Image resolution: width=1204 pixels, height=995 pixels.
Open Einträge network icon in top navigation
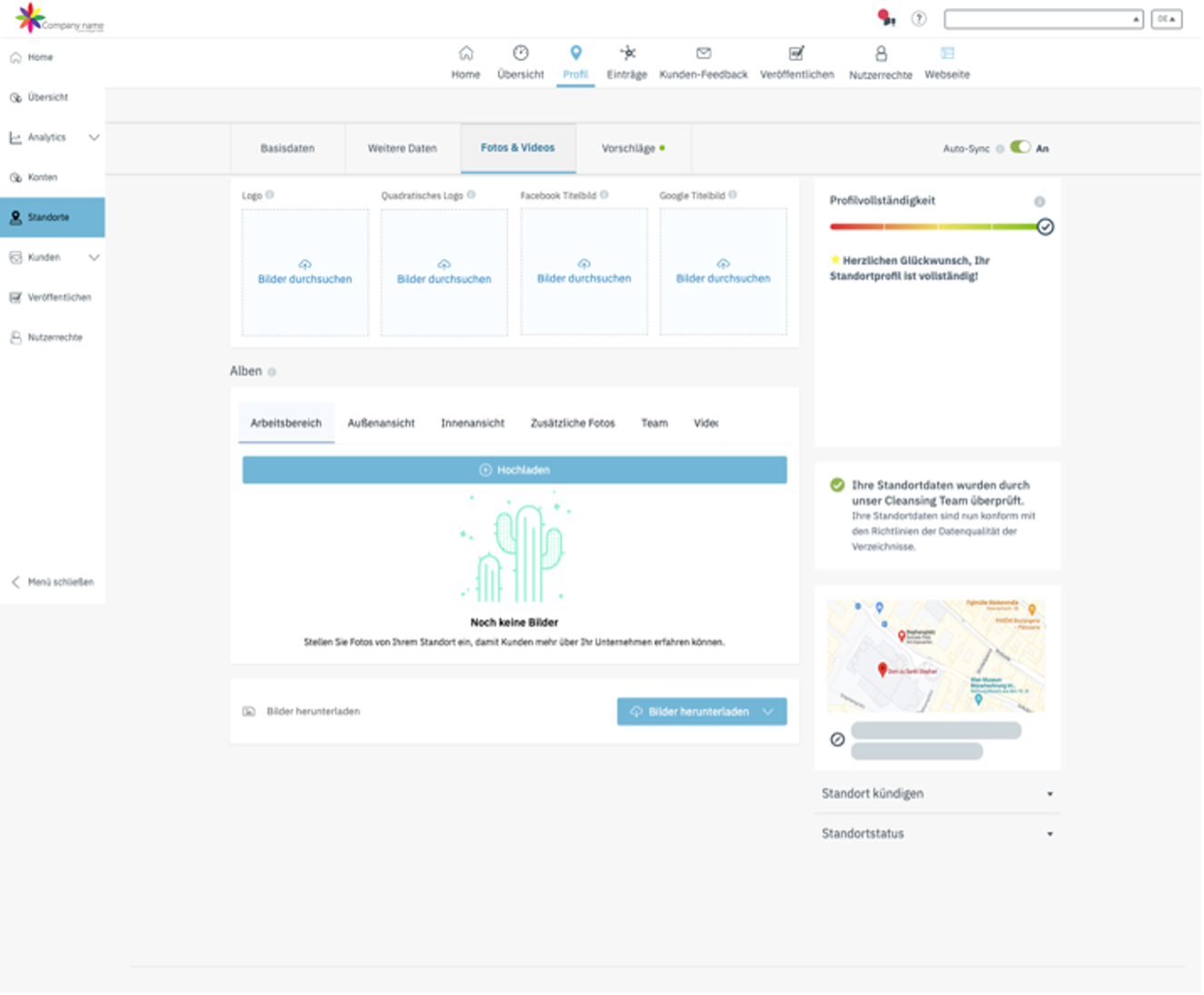coord(628,53)
